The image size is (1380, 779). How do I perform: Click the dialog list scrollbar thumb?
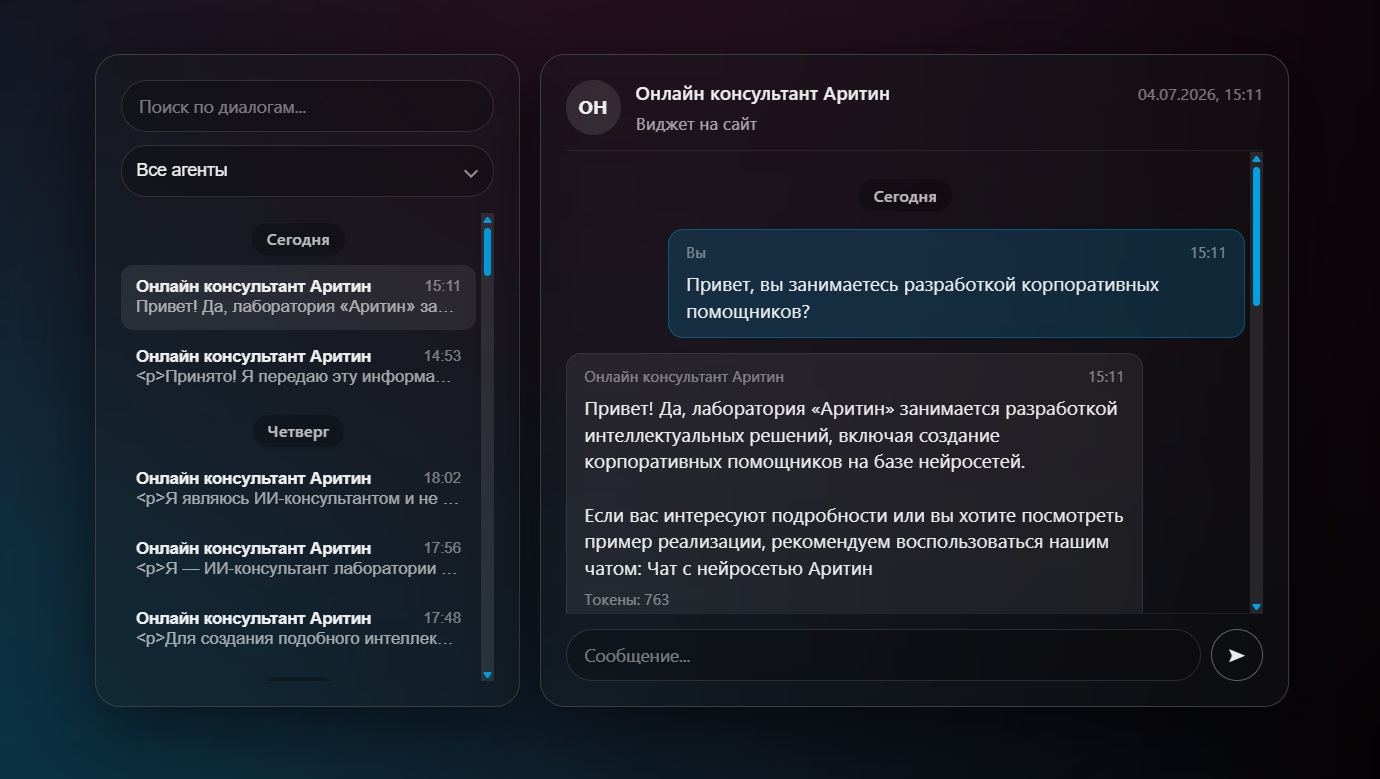point(487,251)
